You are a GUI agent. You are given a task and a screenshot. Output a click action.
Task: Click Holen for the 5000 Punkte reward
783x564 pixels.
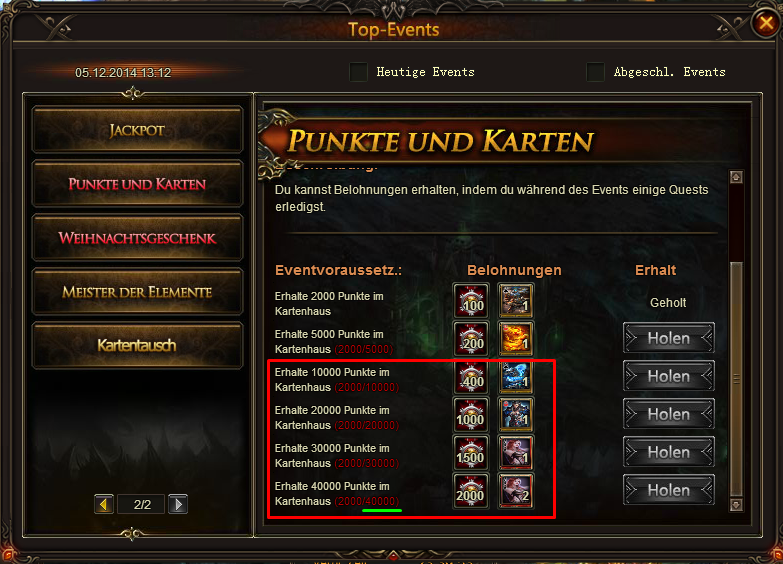point(669,338)
